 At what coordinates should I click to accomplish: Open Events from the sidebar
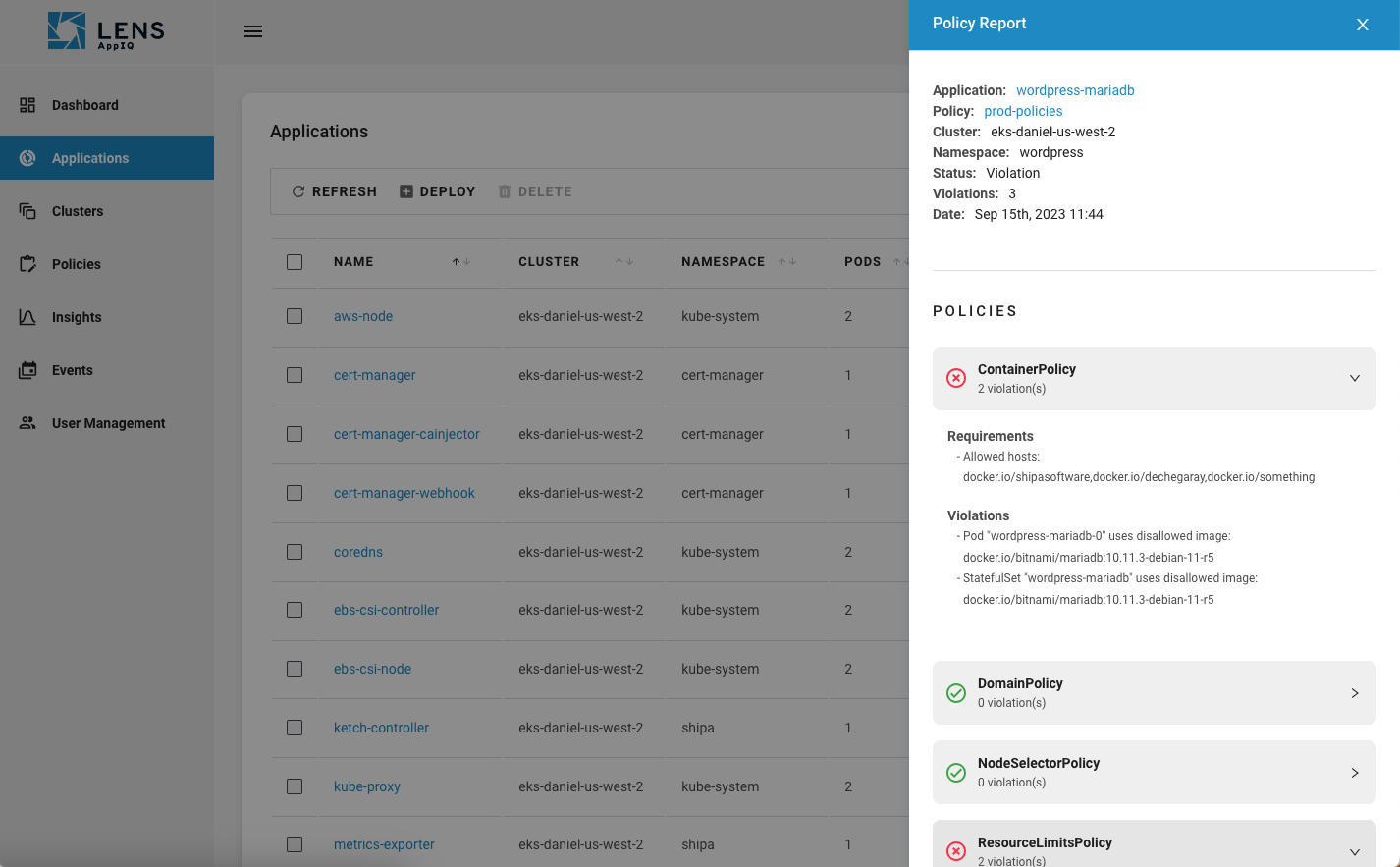[x=107, y=370]
